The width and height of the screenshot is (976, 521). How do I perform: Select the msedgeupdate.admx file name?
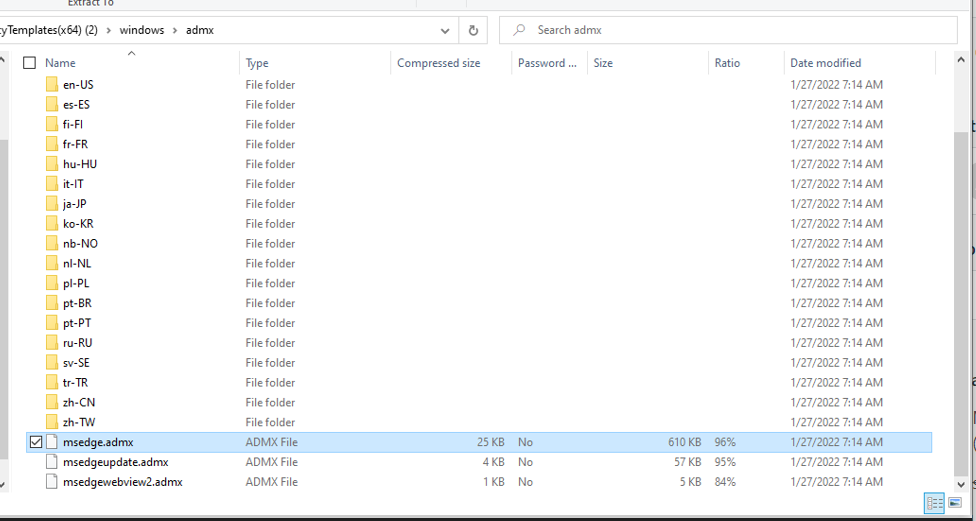(116, 462)
